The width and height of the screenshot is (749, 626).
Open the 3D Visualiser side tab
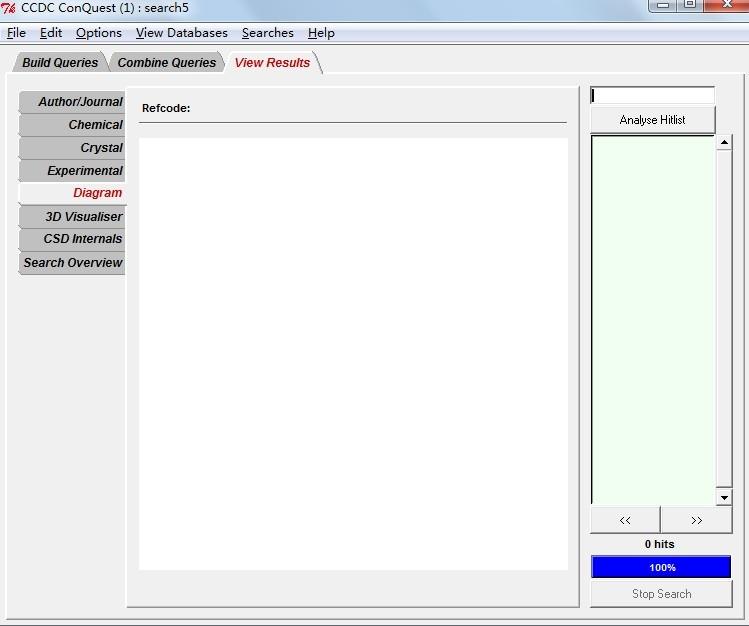click(73, 216)
